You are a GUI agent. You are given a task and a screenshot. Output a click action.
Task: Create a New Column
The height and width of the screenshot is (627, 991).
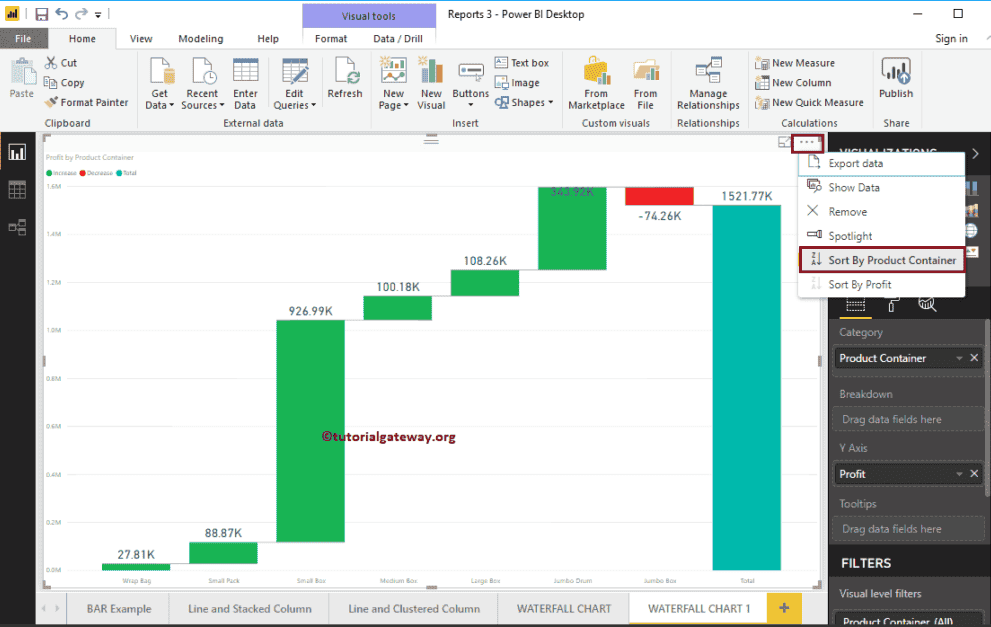(x=793, y=82)
